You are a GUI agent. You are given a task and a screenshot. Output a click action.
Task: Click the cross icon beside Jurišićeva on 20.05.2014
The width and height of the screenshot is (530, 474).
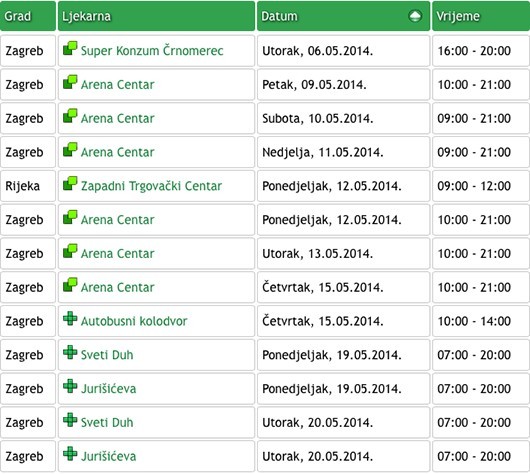[x=70, y=454]
